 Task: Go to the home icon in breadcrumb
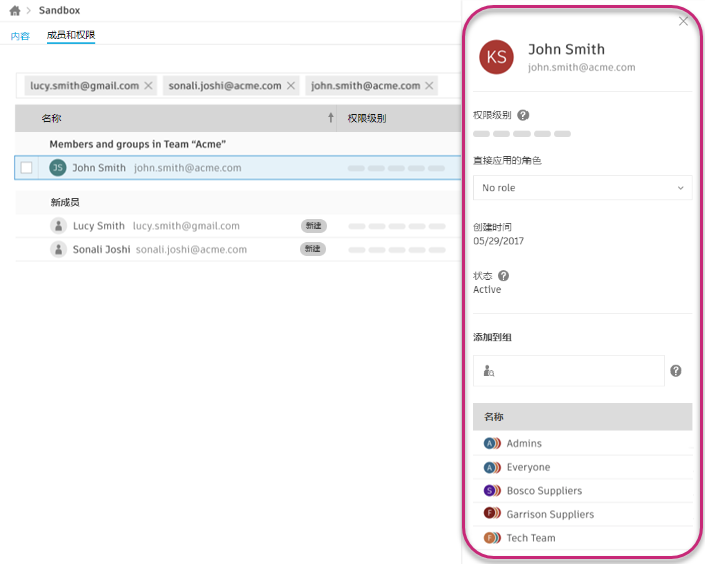pyautogui.click(x=15, y=10)
